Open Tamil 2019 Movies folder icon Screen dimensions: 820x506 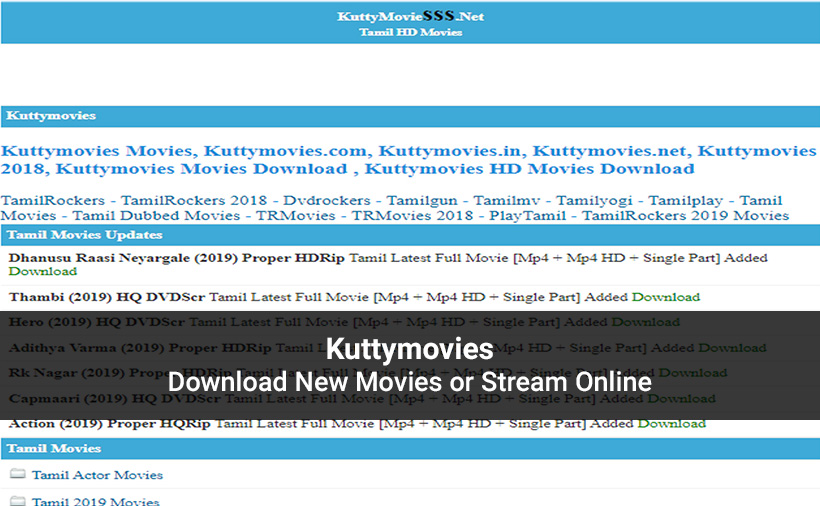[x=18, y=500]
